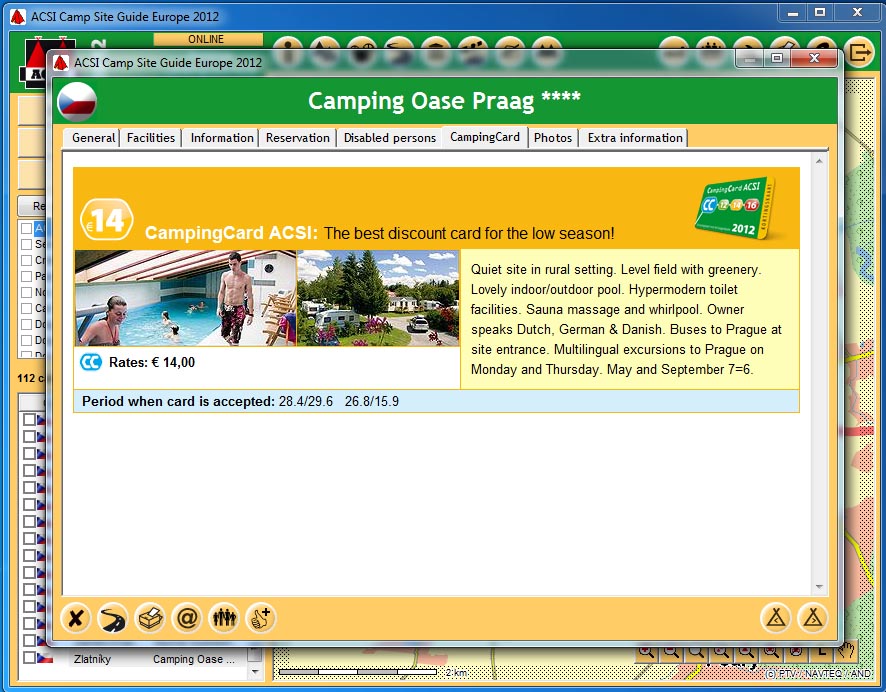Go to the Reservation tab

coord(298,138)
